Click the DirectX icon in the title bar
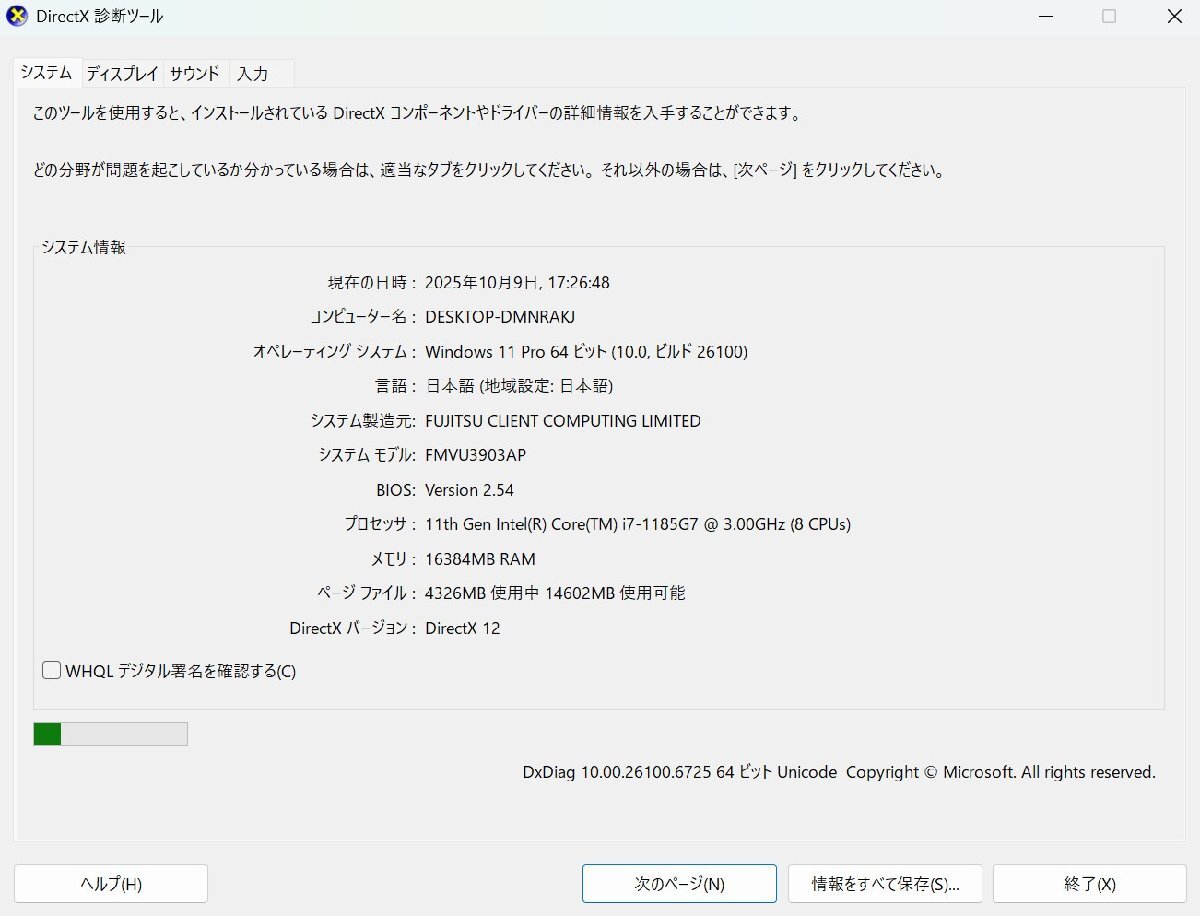 click(17, 16)
